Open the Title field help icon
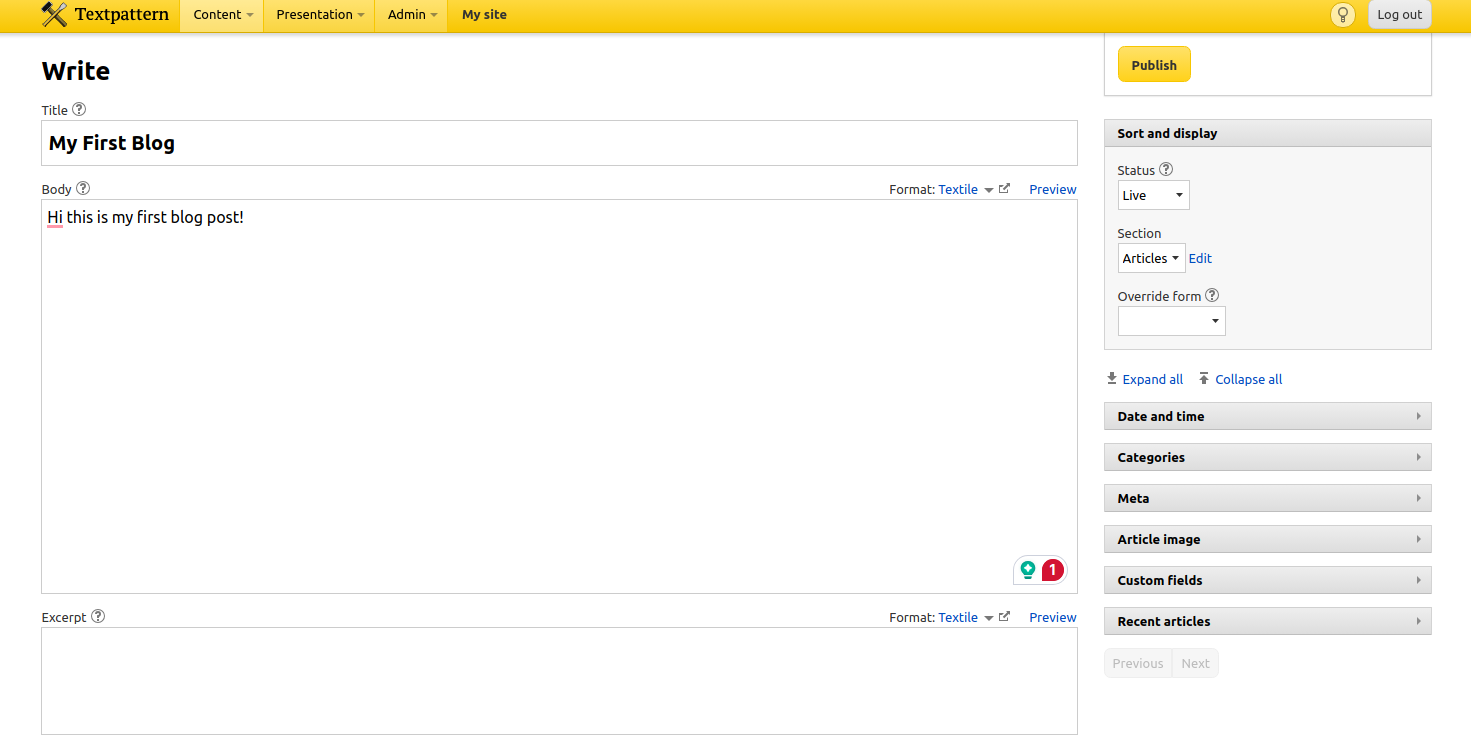1471x748 pixels. coord(79,110)
